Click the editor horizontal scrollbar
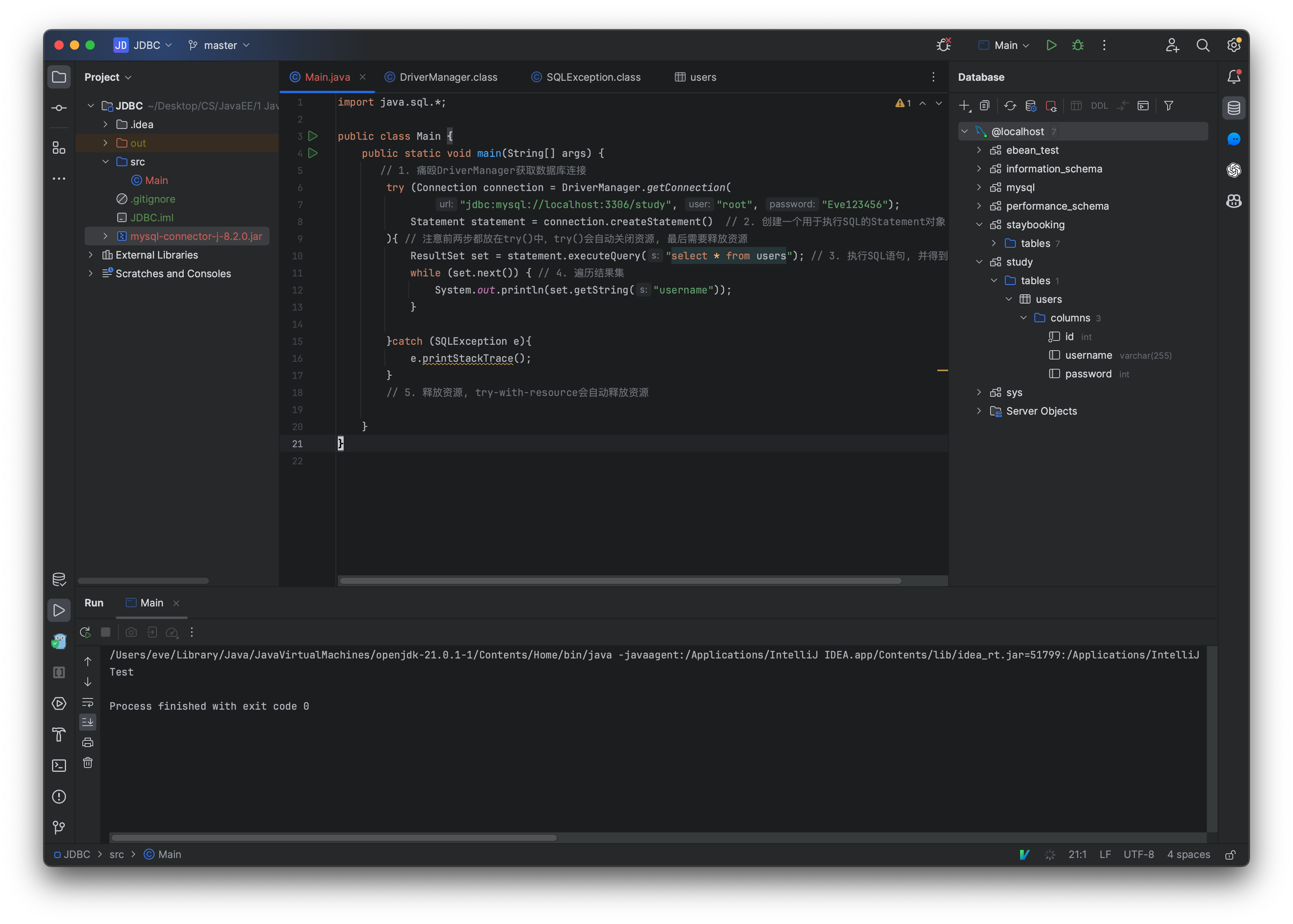Viewport: 1293px width, 924px height. pyautogui.click(x=620, y=581)
